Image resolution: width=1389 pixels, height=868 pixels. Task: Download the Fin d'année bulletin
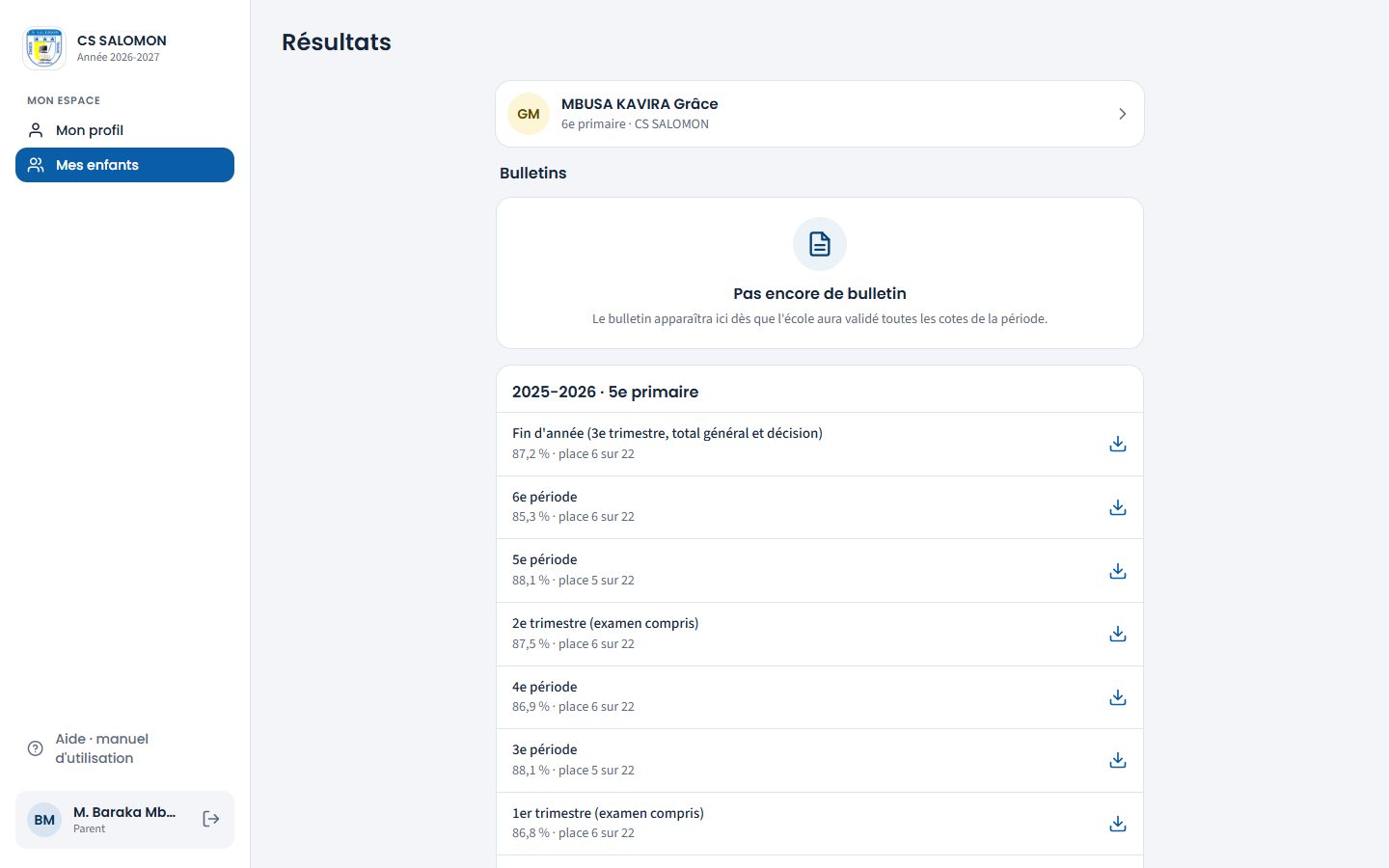tap(1118, 444)
